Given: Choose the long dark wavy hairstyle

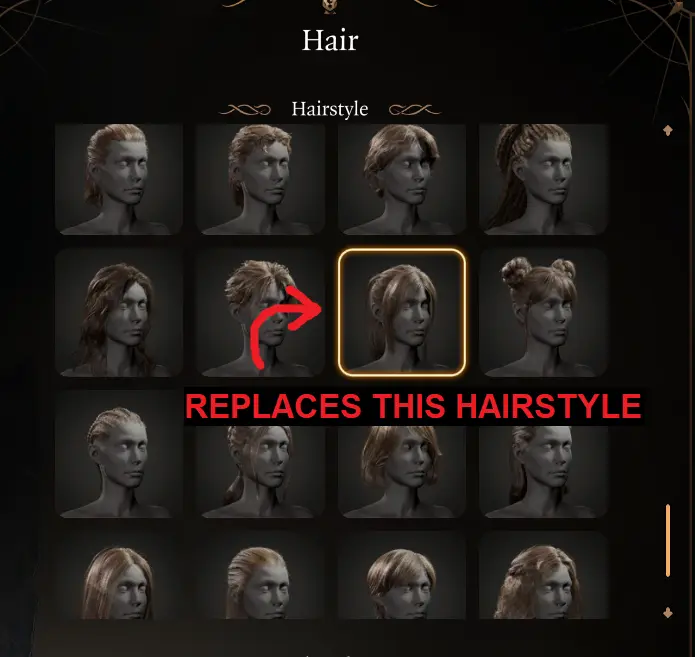Looking at the screenshot, I should pyautogui.click(x=119, y=313).
